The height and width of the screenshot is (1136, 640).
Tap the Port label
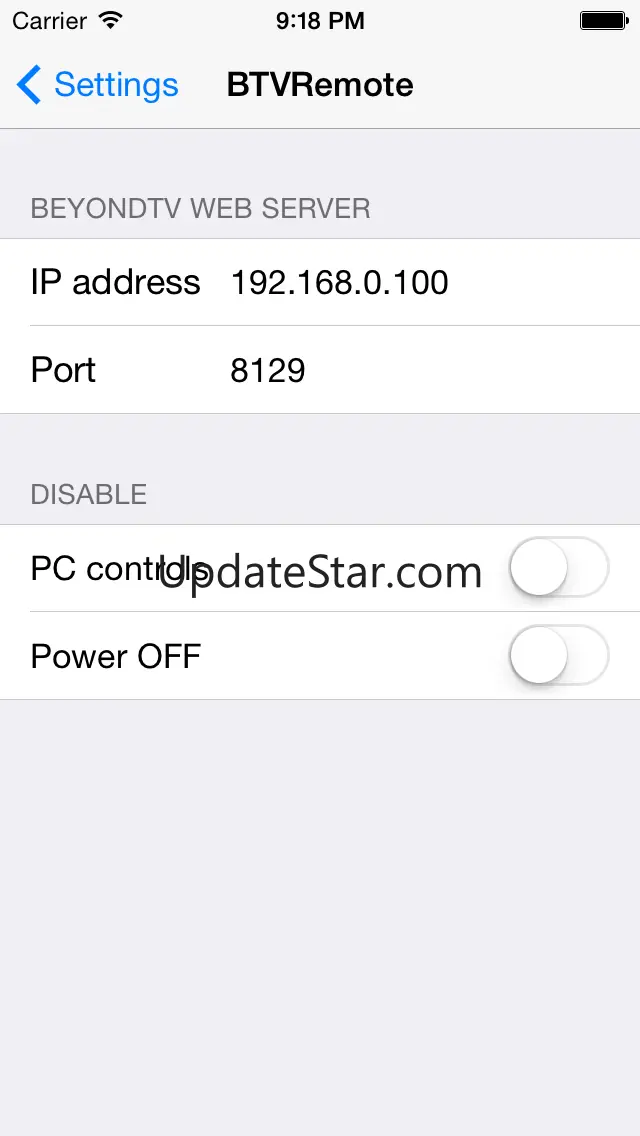click(x=63, y=370)
